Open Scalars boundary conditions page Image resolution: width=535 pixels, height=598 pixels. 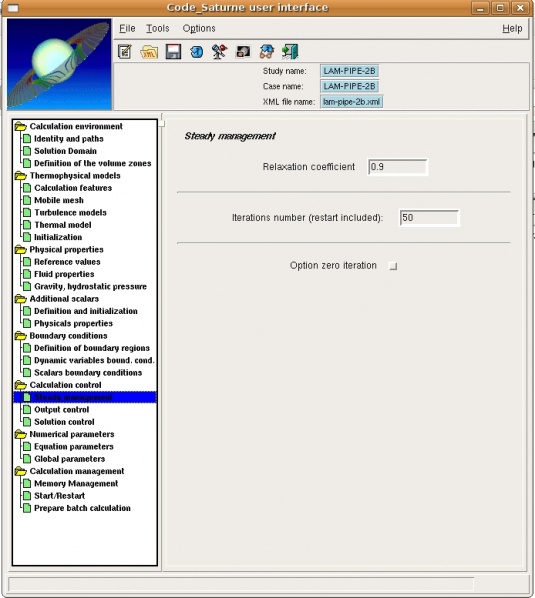pos(88,373)
